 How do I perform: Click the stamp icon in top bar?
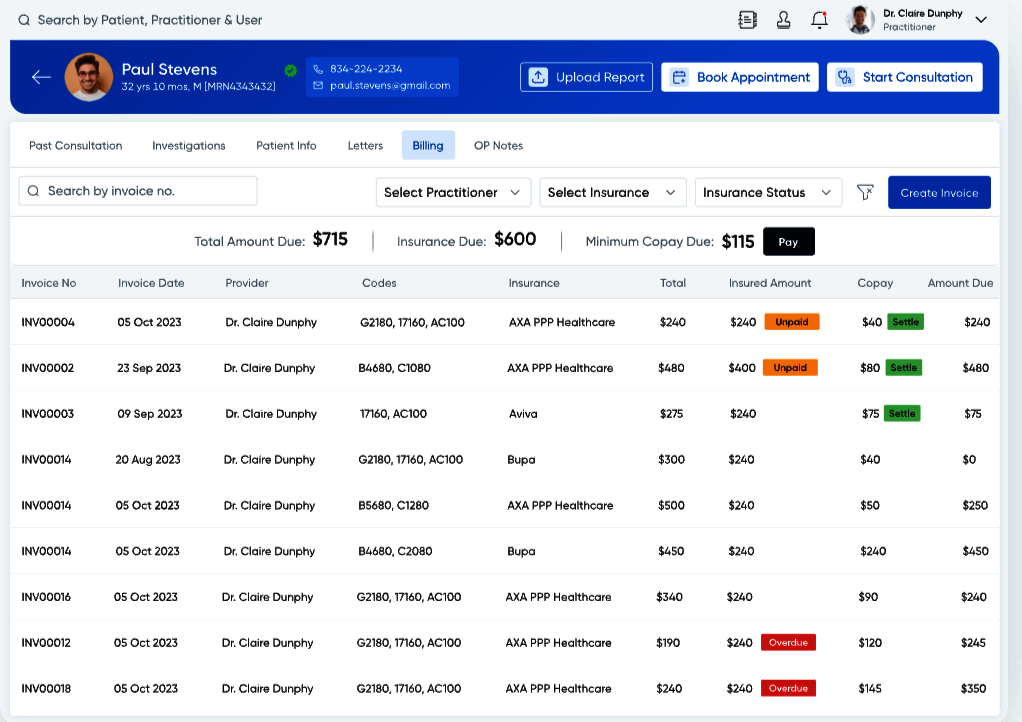tap(784, 20)
